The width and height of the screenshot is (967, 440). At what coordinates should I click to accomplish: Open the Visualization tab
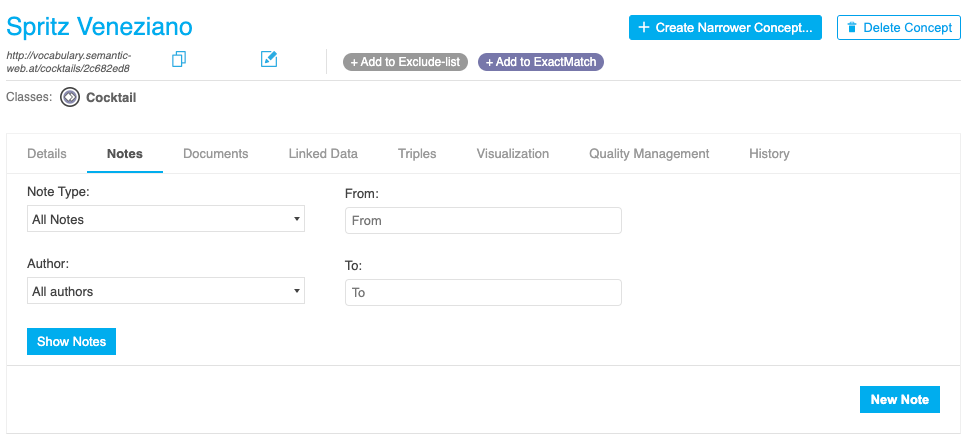pyautogui.click(x=512, y=154)
